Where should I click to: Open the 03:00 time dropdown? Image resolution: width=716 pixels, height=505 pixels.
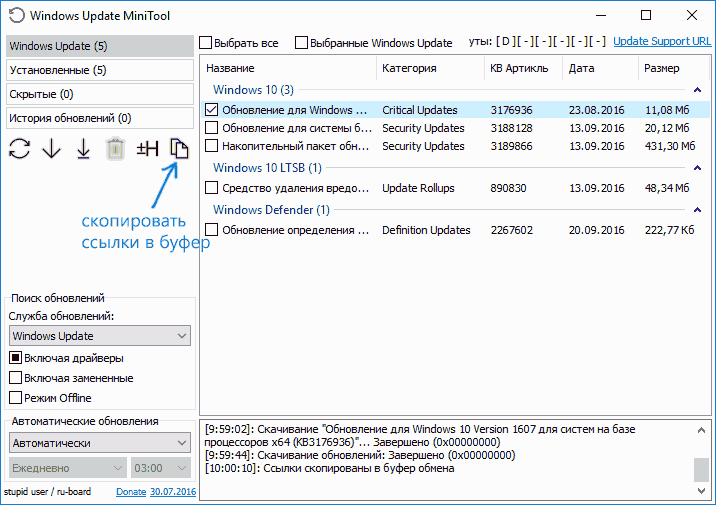pyautogui.click(x=160, y=468)
